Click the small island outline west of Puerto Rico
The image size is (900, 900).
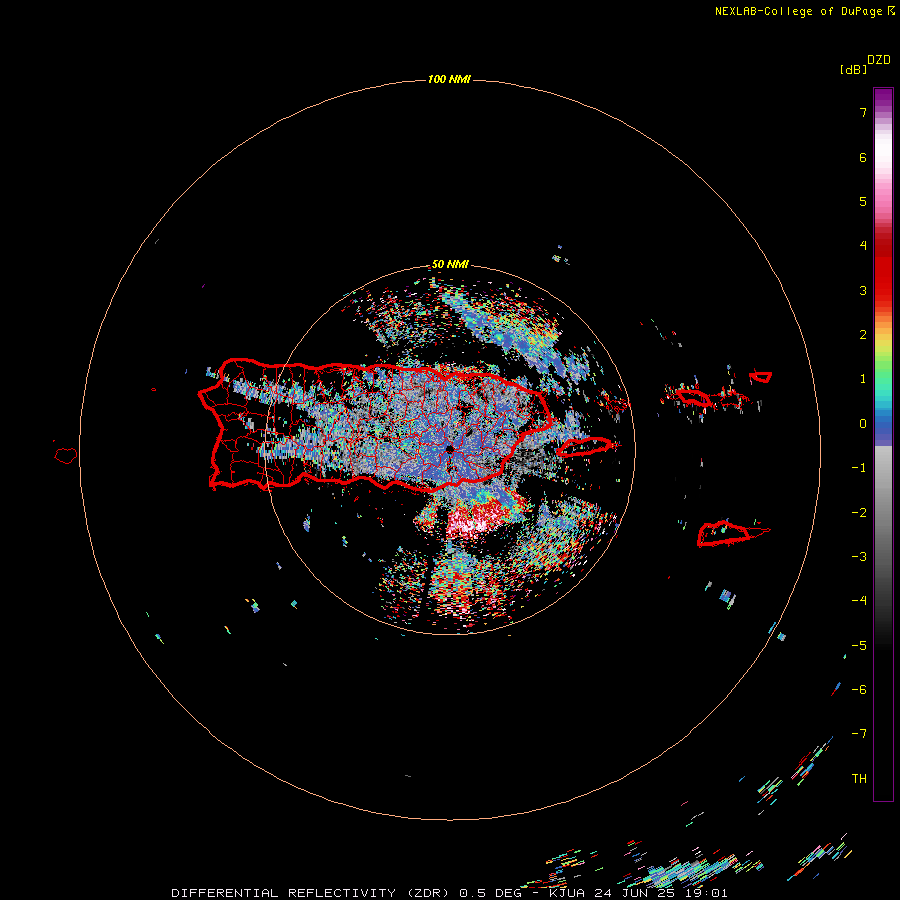(66, 455)
